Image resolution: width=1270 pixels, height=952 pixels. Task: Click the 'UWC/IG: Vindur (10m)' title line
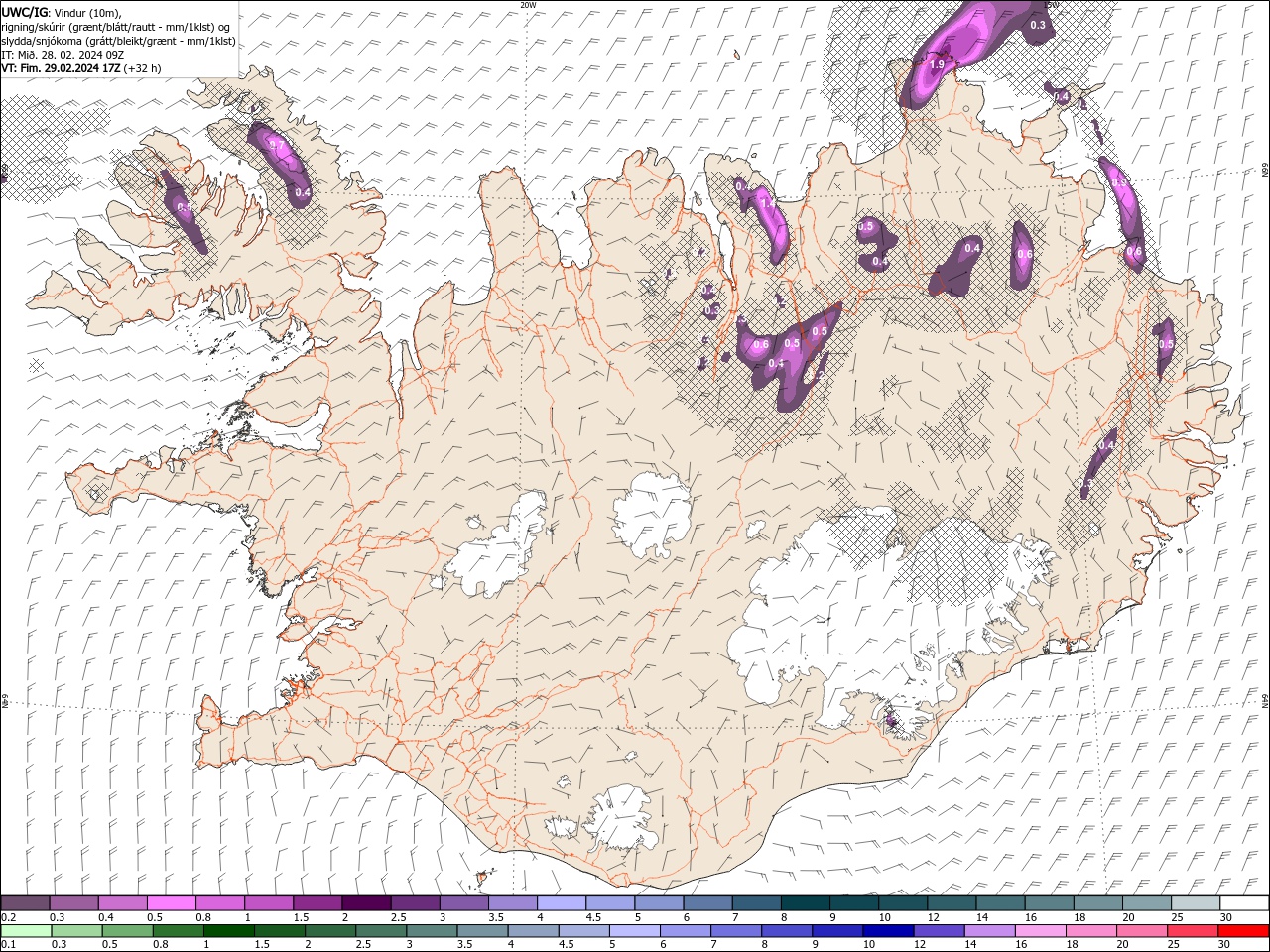(62, 12)
